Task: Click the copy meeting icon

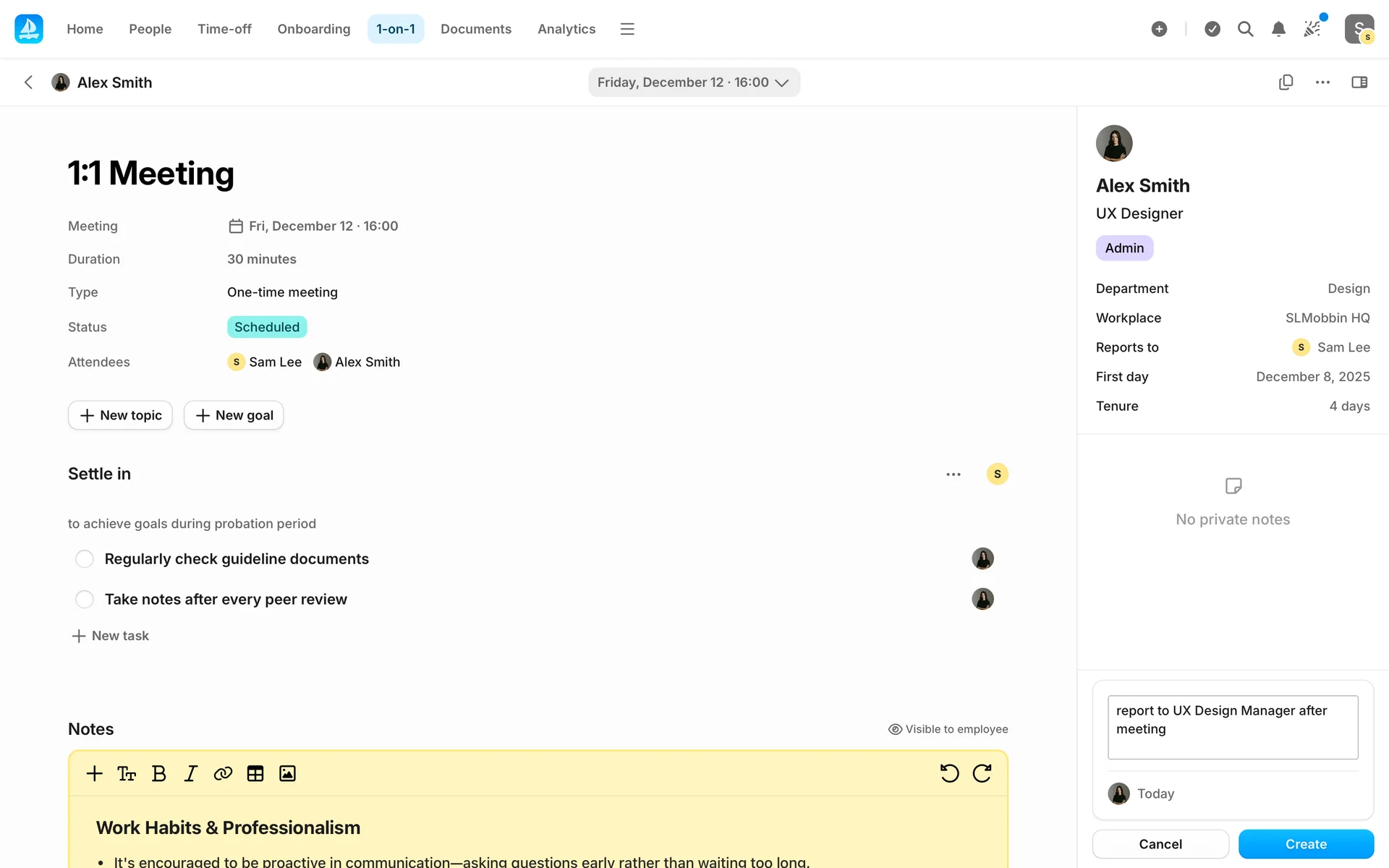Action: pos(1286,82)
